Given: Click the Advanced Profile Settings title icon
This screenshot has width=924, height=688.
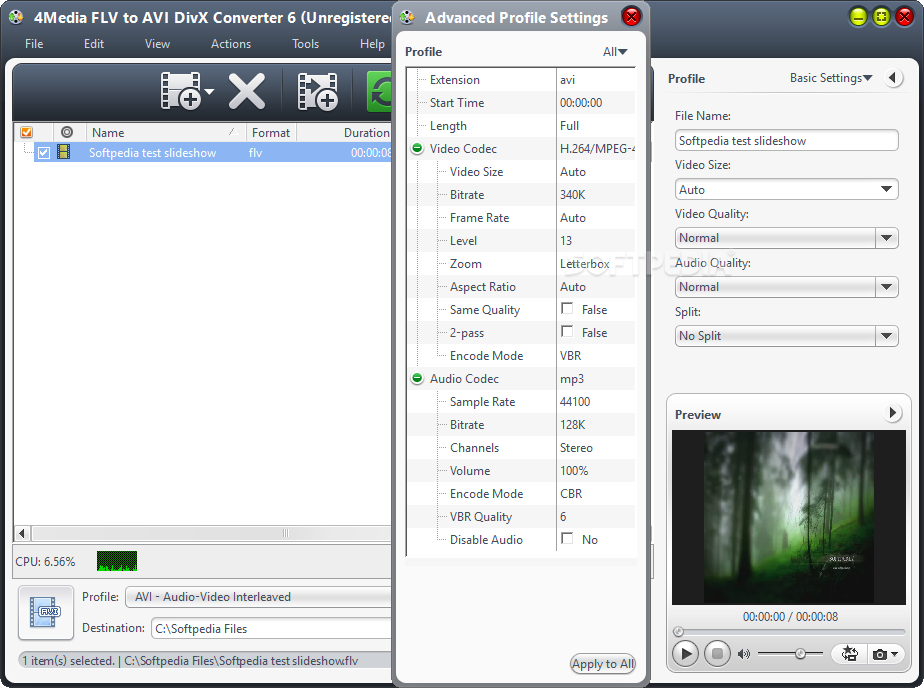Looking at the screenshot, I should (407, 18).
